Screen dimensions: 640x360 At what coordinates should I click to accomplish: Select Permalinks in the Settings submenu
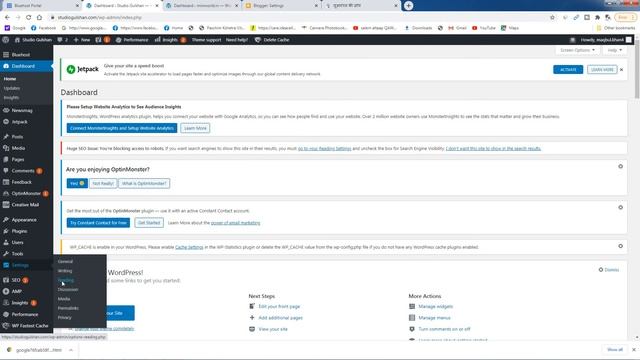coord(68,308)
